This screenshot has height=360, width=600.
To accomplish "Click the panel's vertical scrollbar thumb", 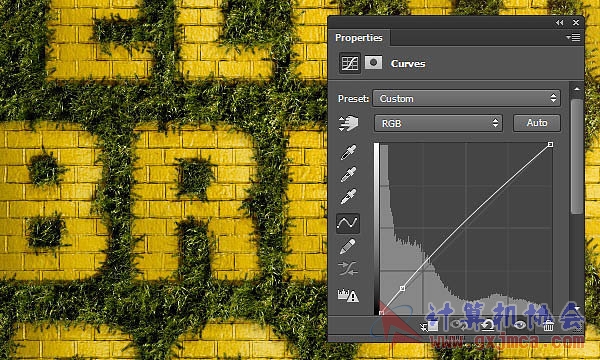I will 577,156.
